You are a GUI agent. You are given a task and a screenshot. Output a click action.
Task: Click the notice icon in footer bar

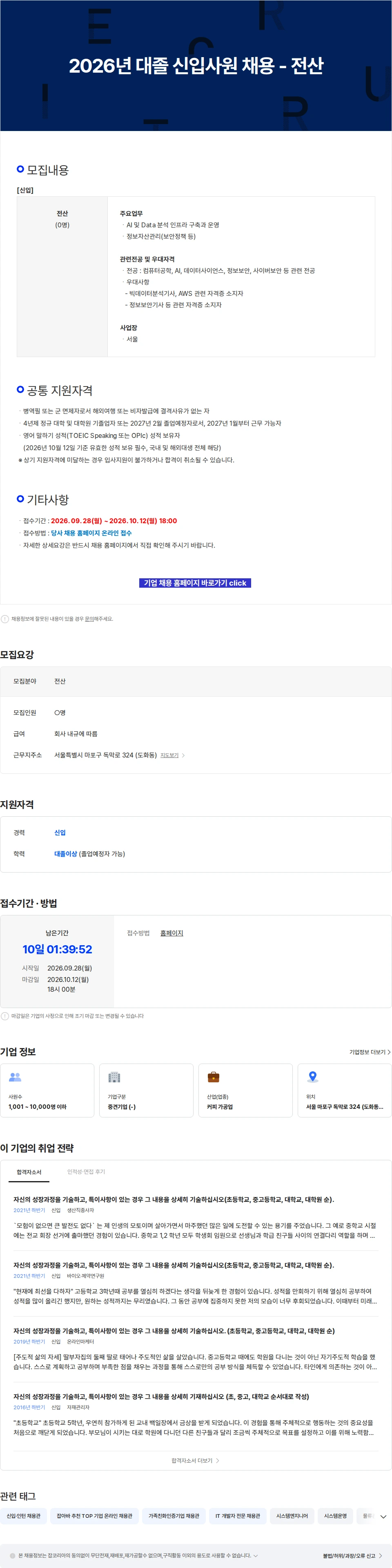[x=13, y=1555]
